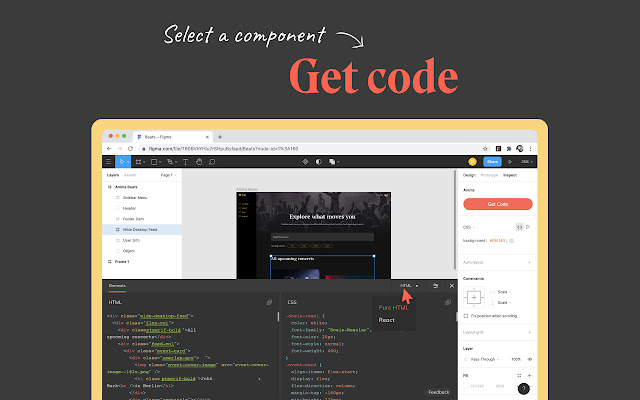
Task: Click the Fill styles dots icon
Action: point(519,376)
